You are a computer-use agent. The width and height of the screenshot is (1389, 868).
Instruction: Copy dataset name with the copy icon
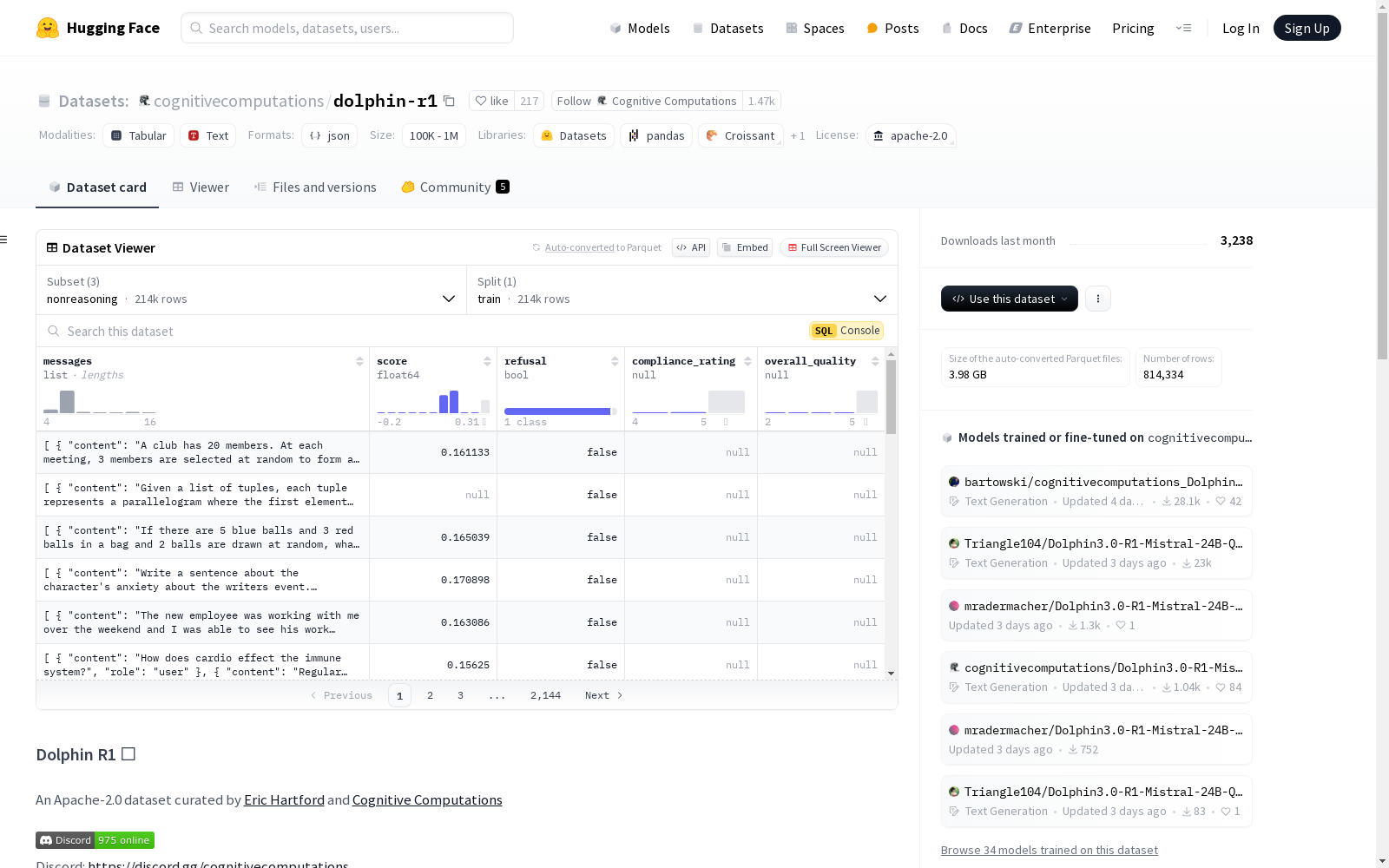coord(449,101)
